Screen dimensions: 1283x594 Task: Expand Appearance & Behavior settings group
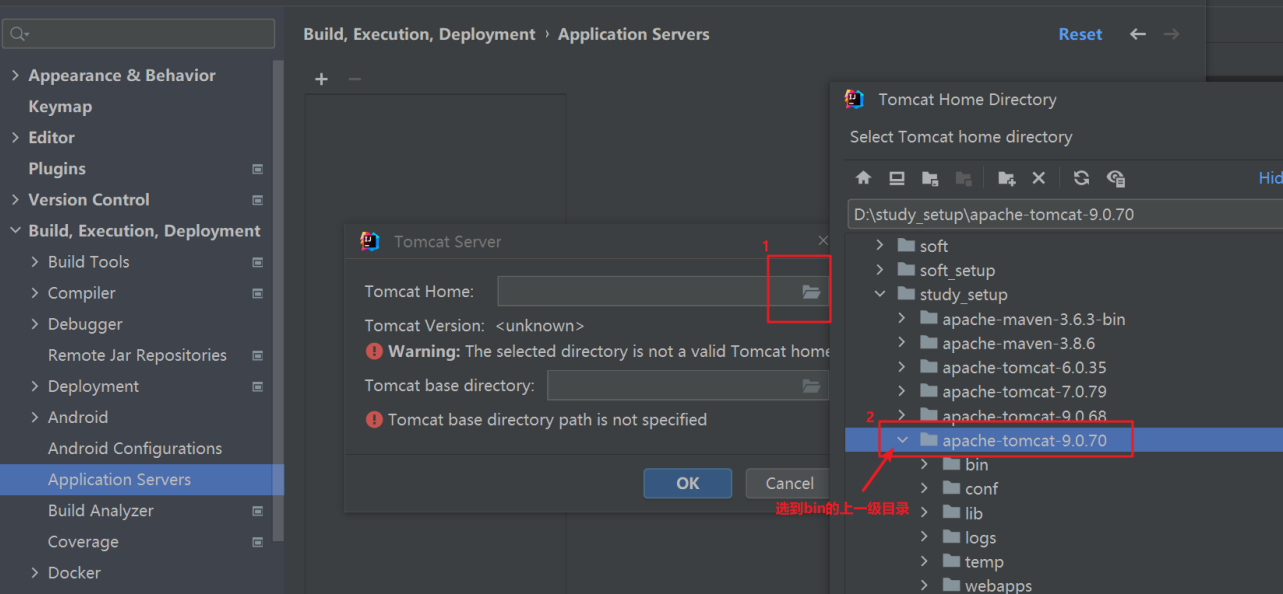15,76
